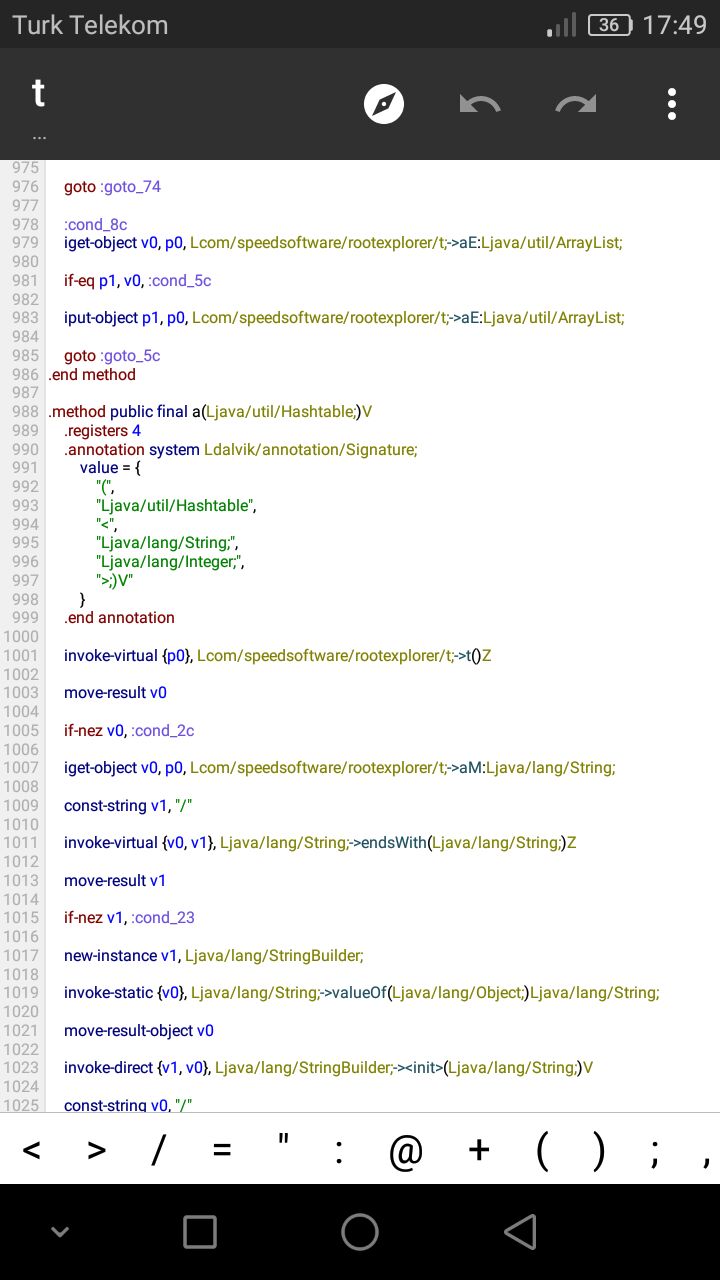Screen dimensions: 720x1280
Task: Tap the 'new-instance v1' StringBuilder line
Action: 214,956
